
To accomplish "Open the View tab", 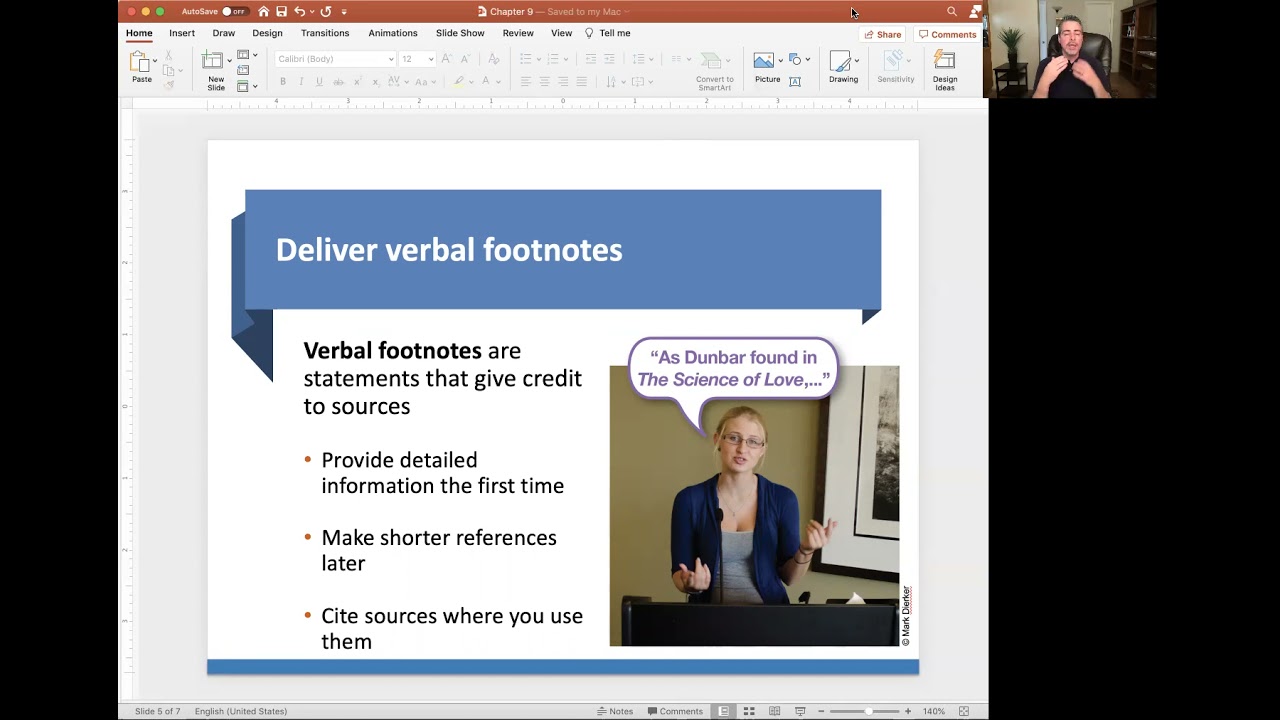I will coord(562,33).
